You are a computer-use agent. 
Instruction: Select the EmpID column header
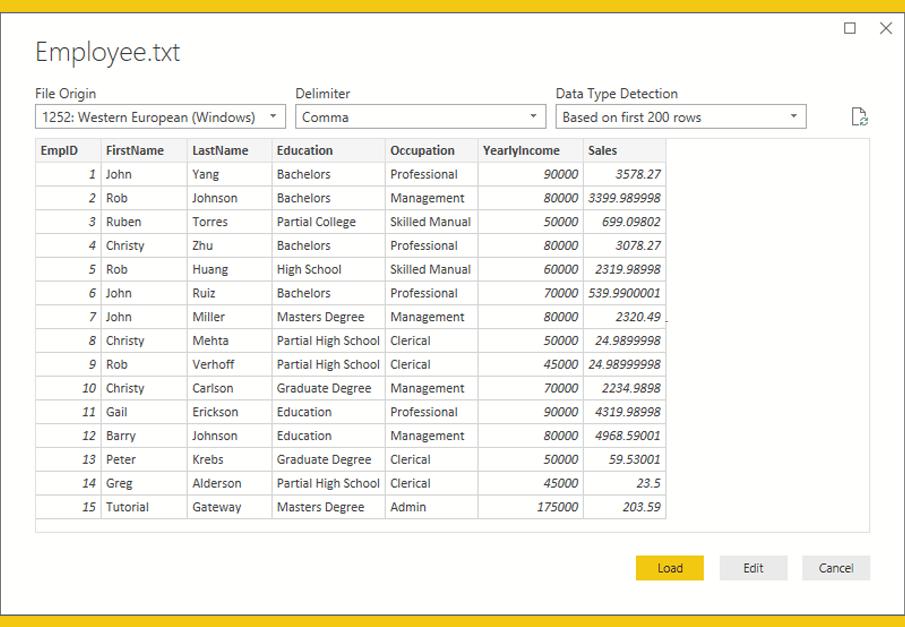tap(68, 151)
